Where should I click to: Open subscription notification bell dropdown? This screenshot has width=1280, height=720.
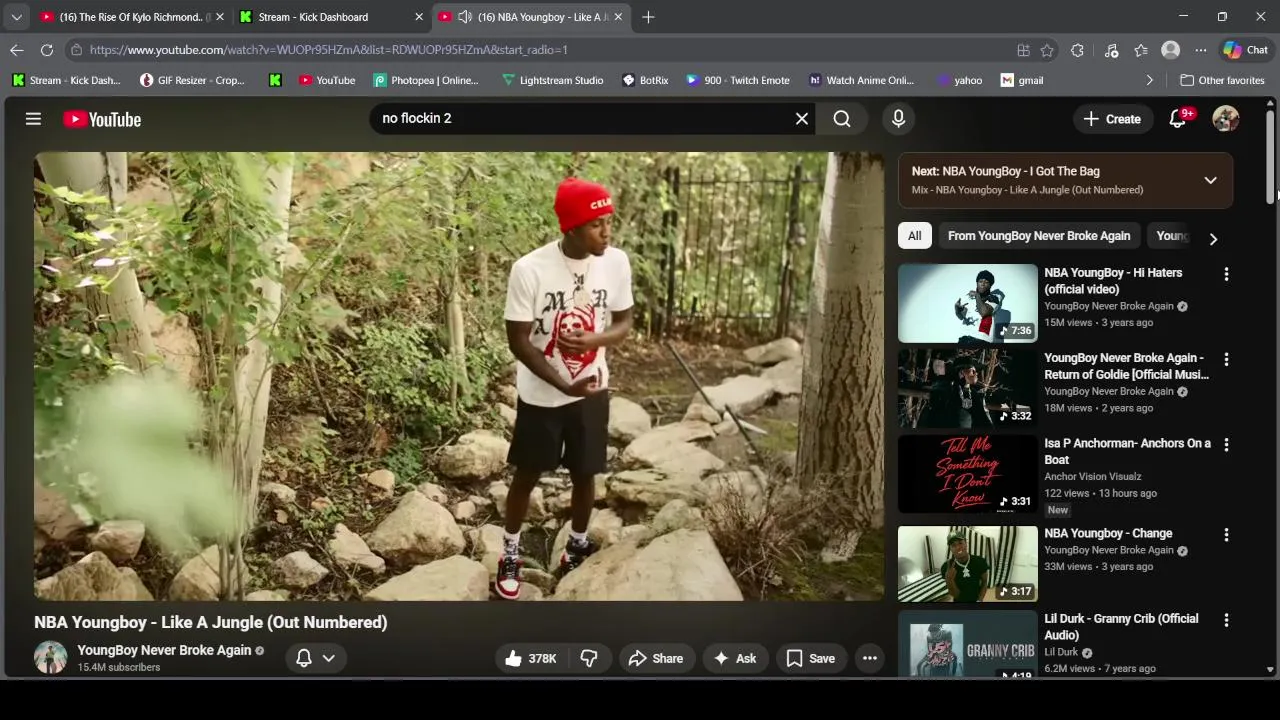click(315, 657)
